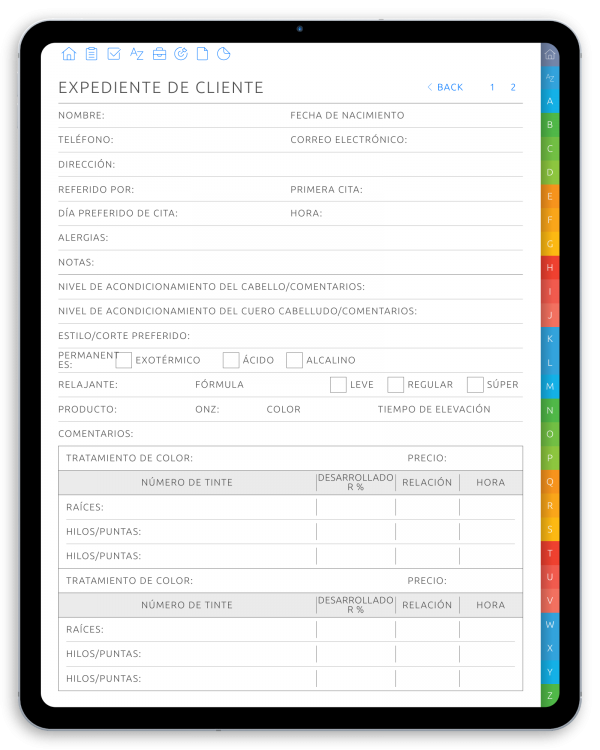This screenshot has height=750, width=600.
Task: Check the Alcalino checkbox
Action: pyautogui.click(x=294, y=360)
